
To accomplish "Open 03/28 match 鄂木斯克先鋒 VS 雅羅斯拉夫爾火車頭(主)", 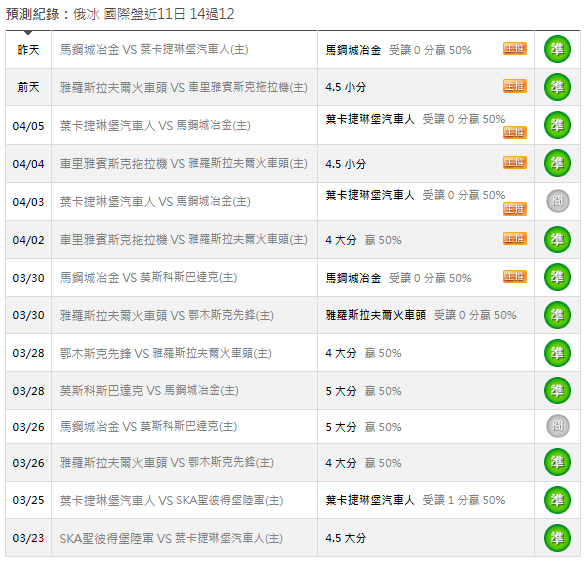I will tap(166, 353).
